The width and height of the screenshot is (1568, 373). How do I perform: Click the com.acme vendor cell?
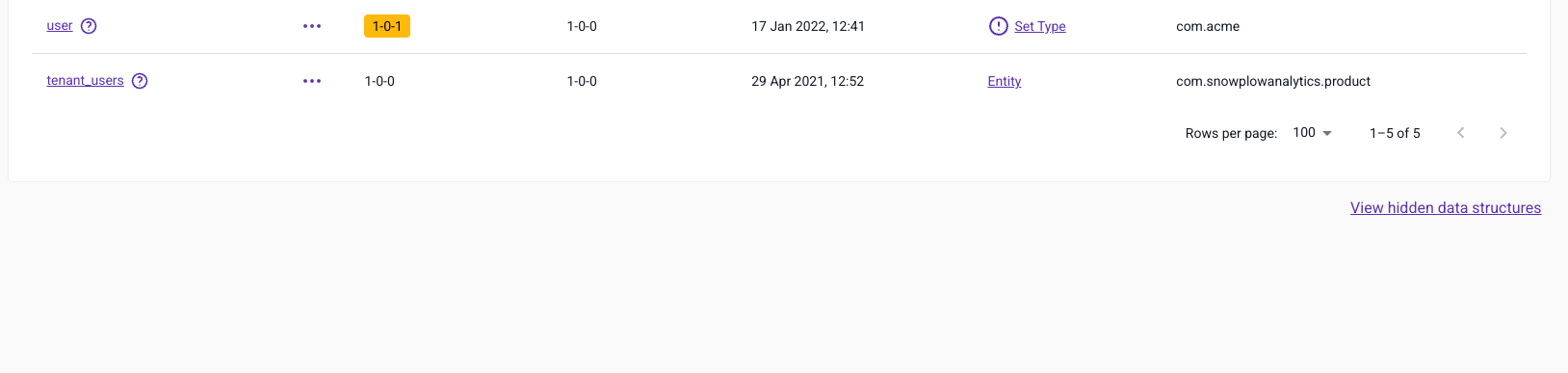point(1208,26)
